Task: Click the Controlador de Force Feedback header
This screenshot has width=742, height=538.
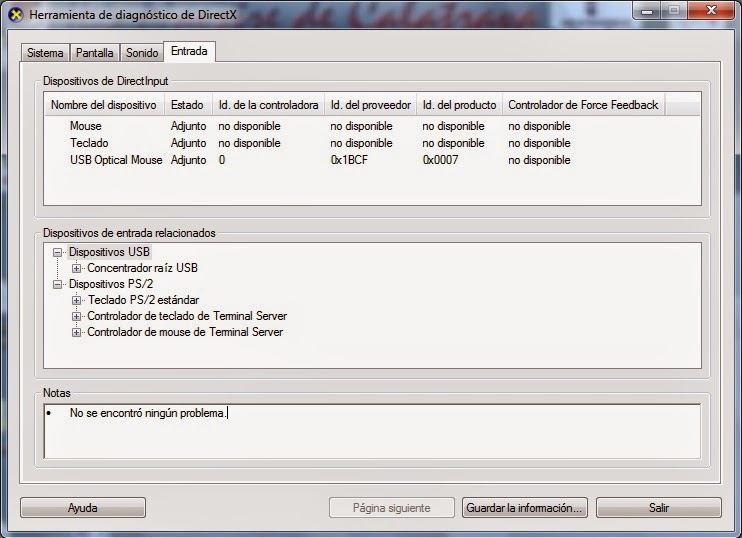Action: coord(583,105)
